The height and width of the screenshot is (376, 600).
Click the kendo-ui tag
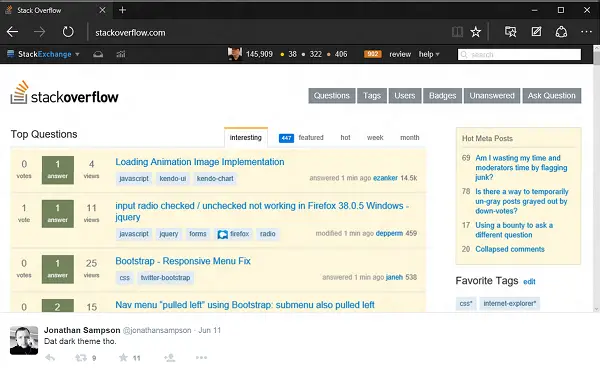[x=173, y=179]
